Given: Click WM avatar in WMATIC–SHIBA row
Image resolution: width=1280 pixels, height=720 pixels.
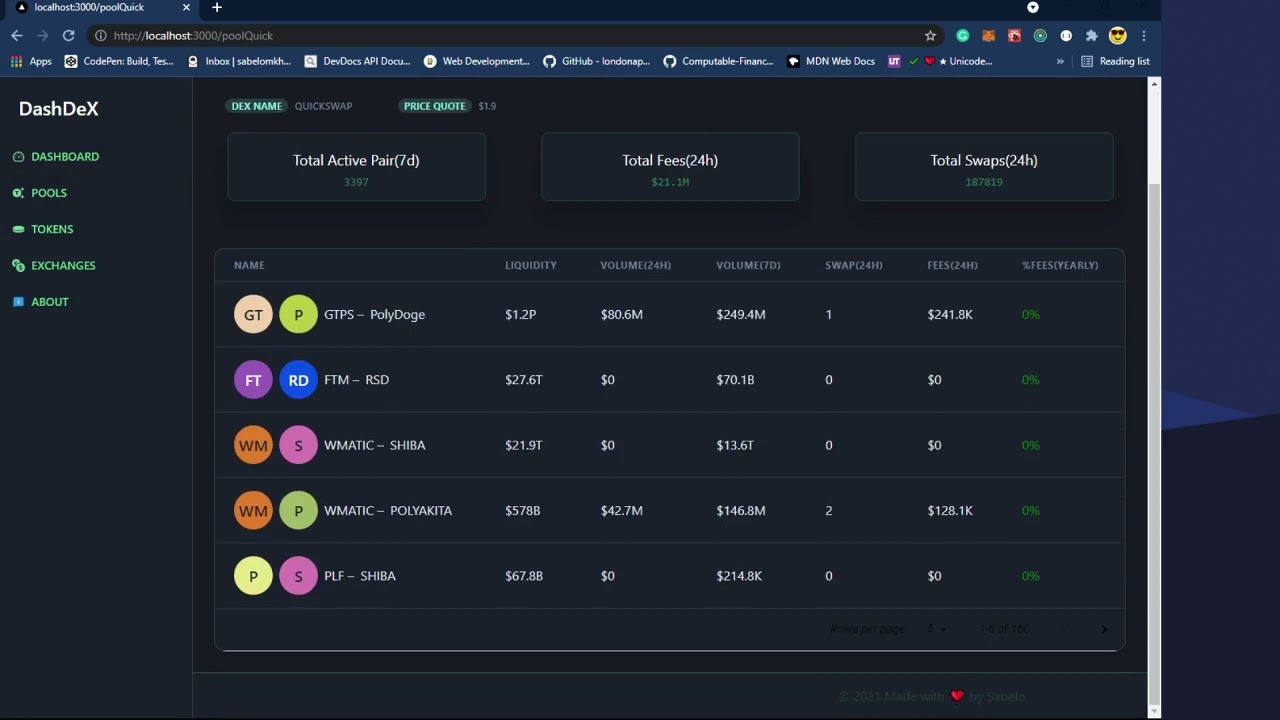Looking at the screenshot, I should coord(253,445).
